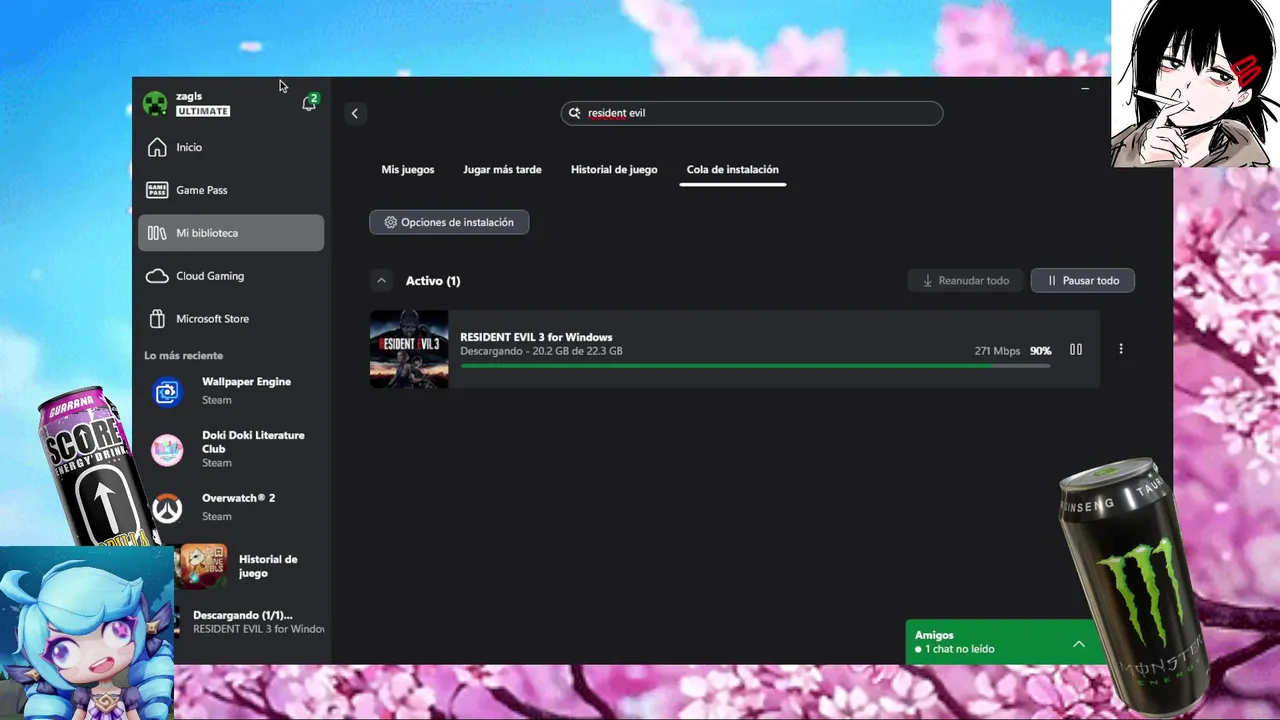Open Opciones de instalación button
The height and width of the screenshot is (720, 1280).
tap(449, 222)
